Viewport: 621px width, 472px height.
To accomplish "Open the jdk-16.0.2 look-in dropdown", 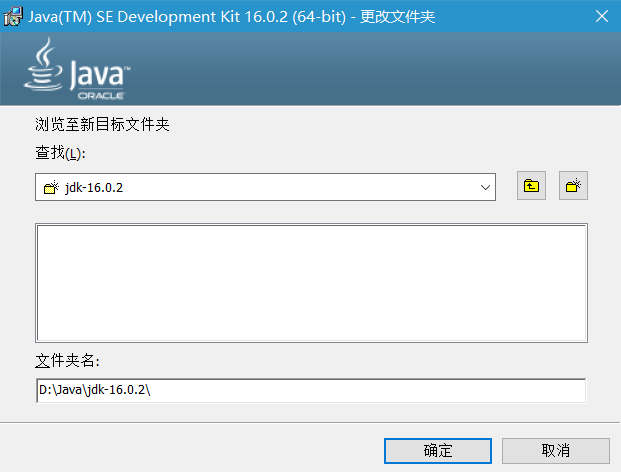I will click(x=265, y=187).
